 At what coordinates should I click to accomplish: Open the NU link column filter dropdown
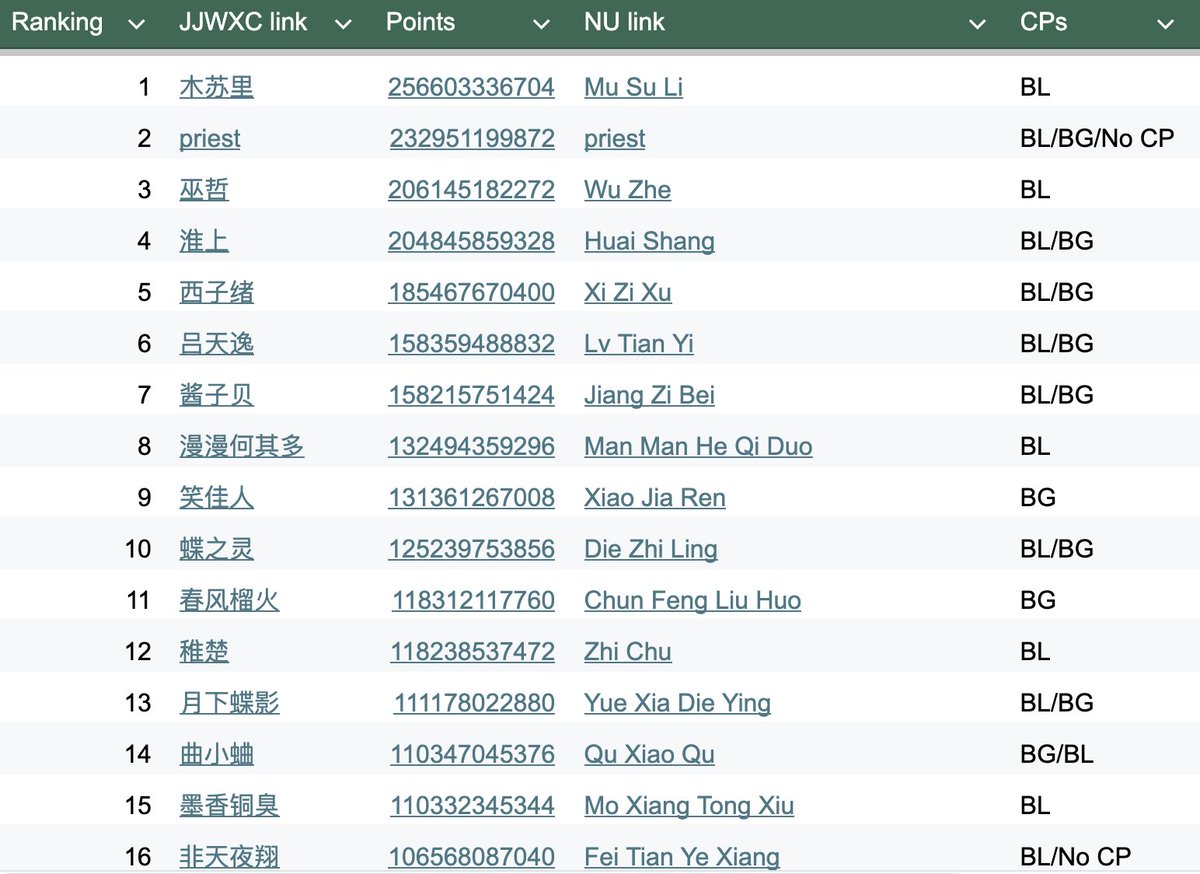978,23
